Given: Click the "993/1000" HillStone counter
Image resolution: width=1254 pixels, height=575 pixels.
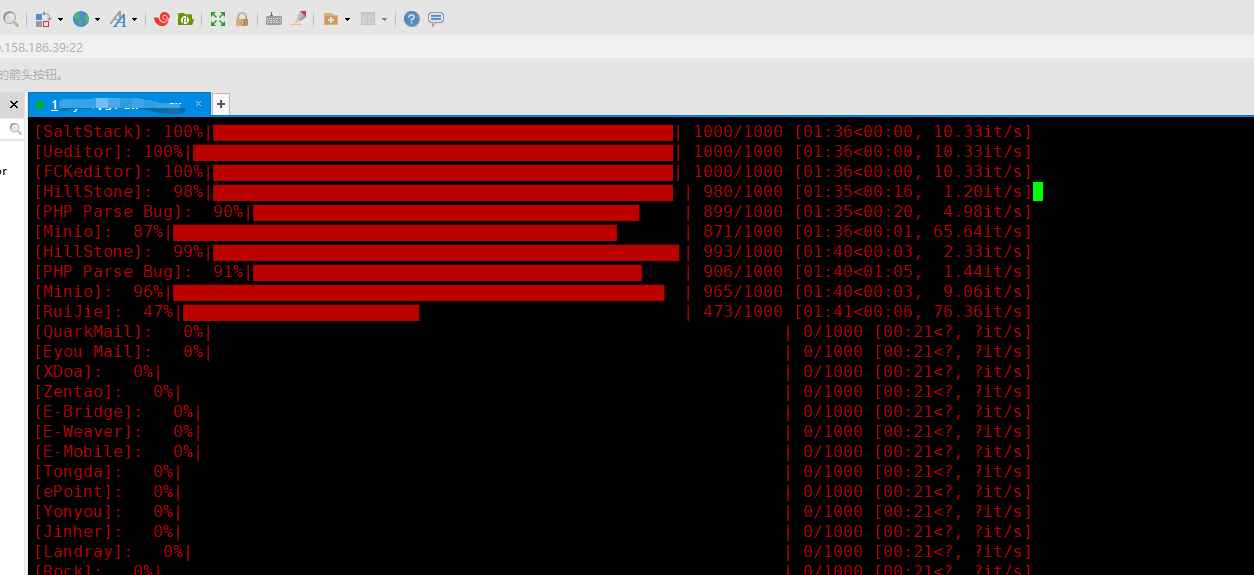Looking at the screenshot, I should pyautogui.click(x=744, y=252).
